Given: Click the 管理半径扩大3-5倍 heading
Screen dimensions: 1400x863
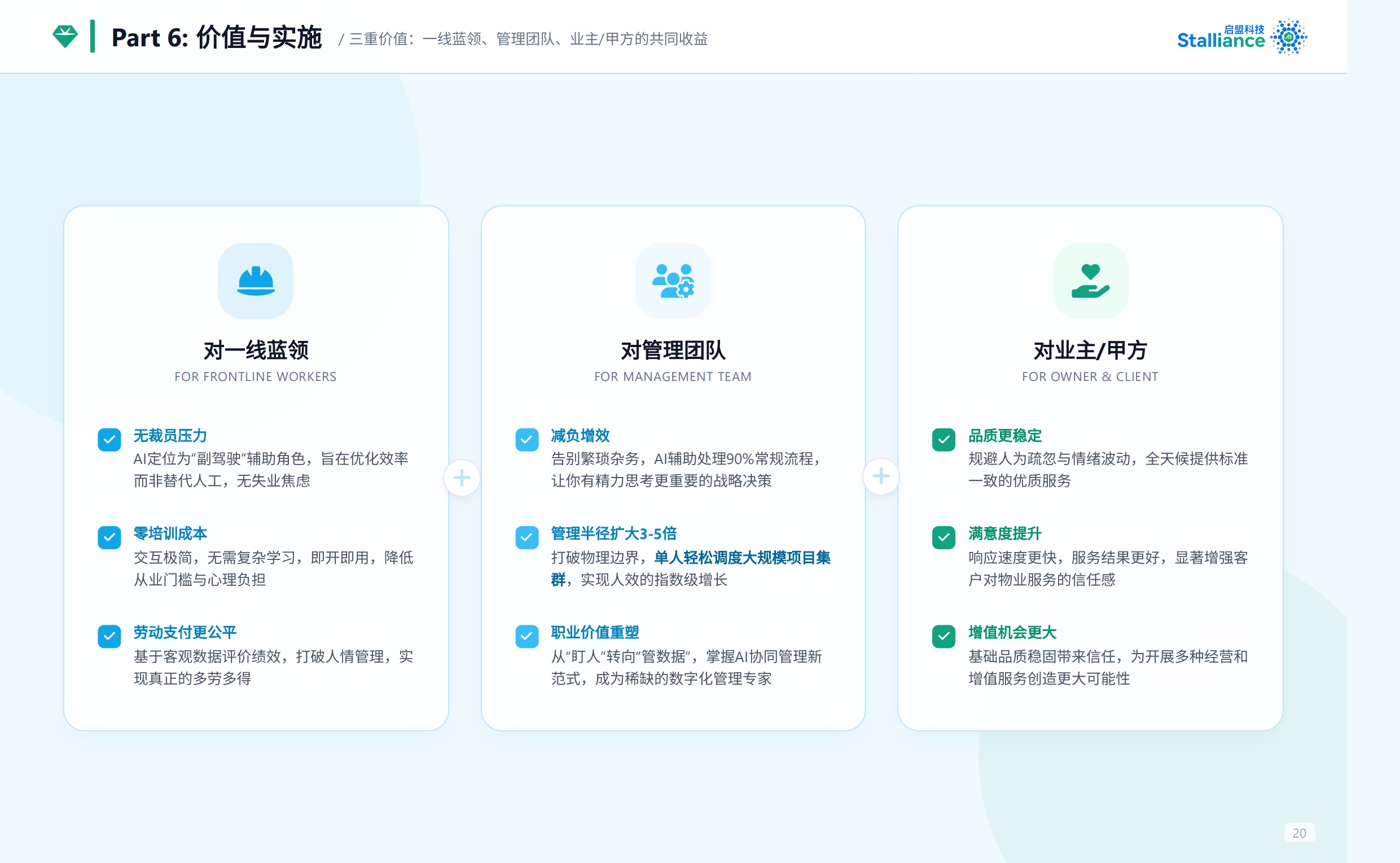Looking at the screenshot, I should click(x=613, y=534).
